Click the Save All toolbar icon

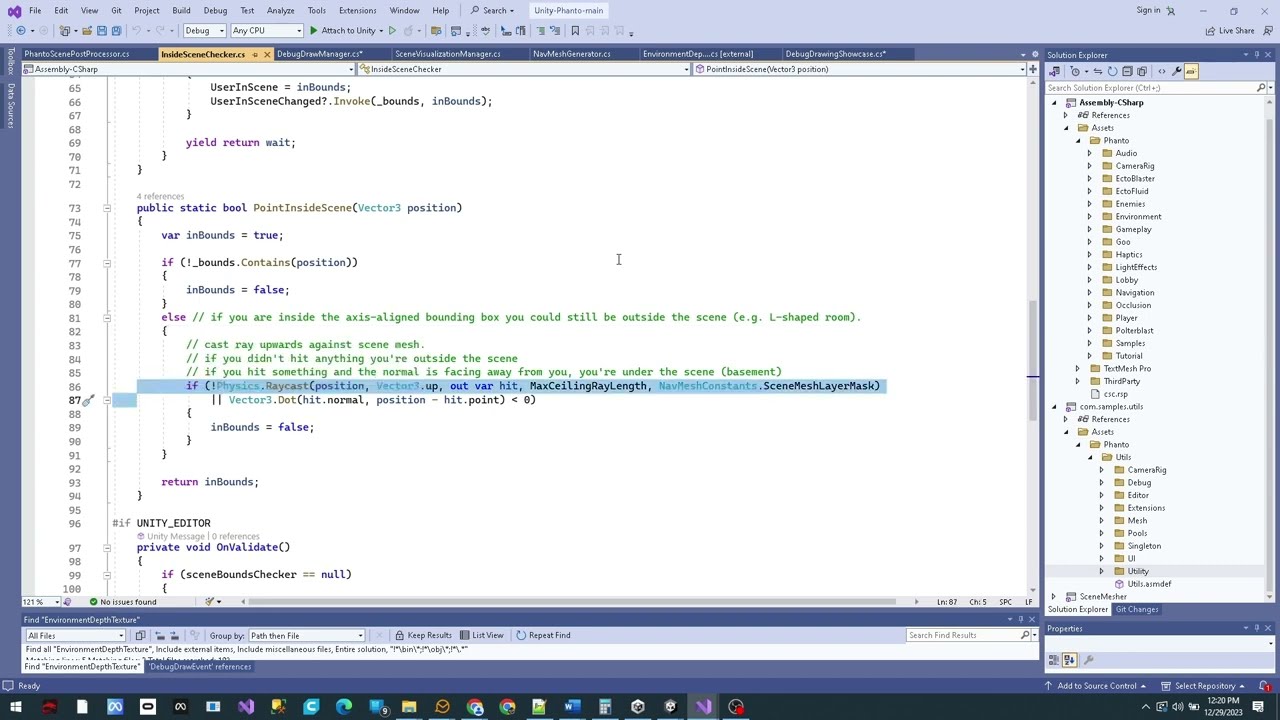(116, 30)
